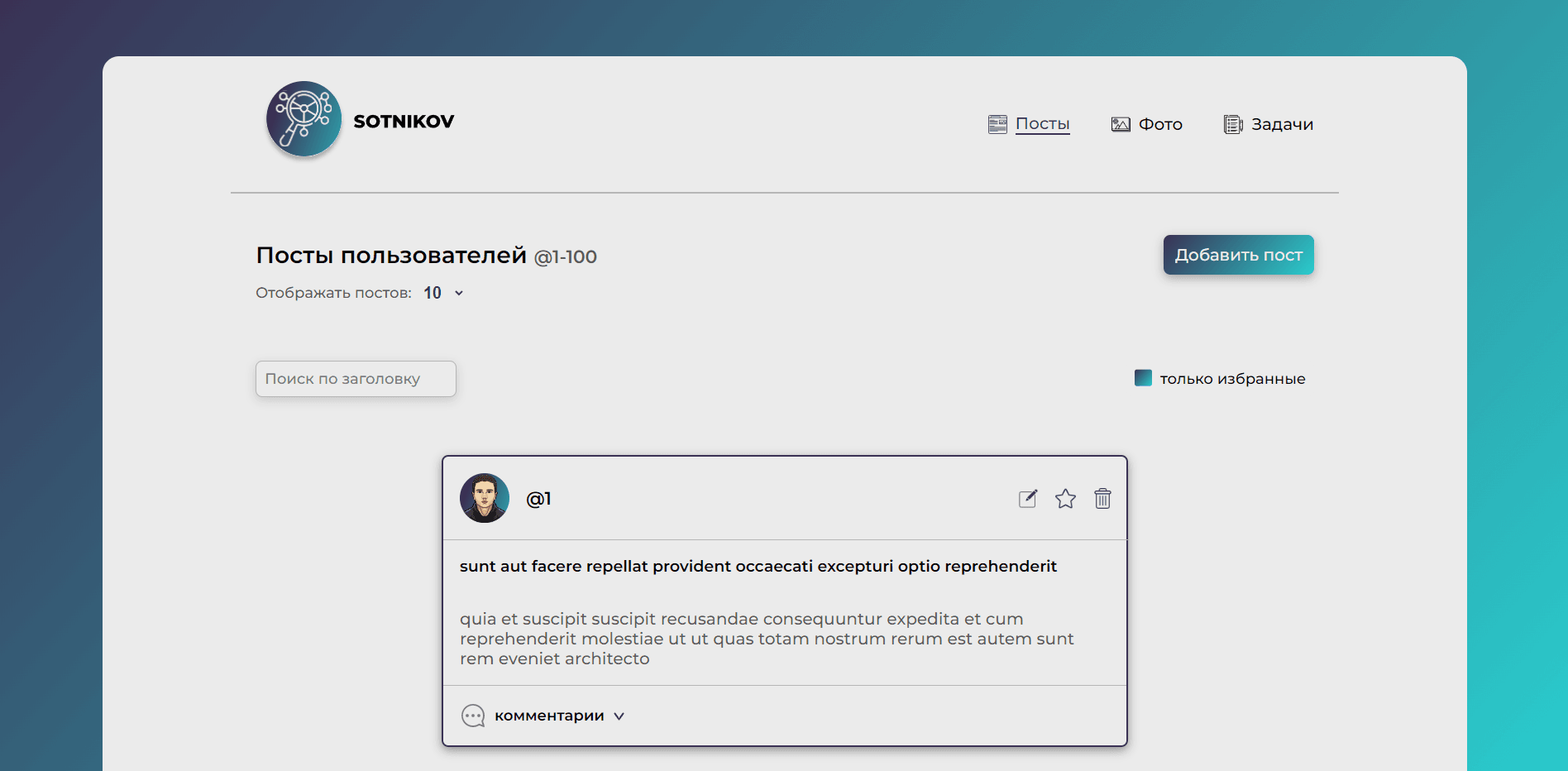Click user @1 avatar picture
1568x771 pixels.
click(x=485, y=498)
